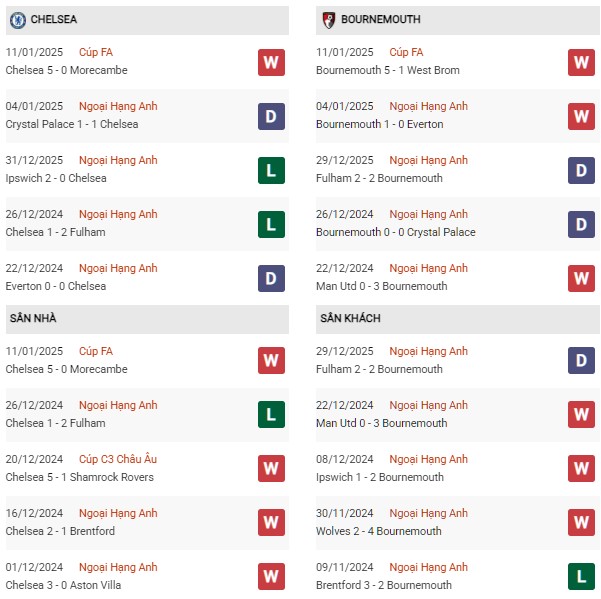Open Cúp FA link beside Bournemouth 5-1 West Brom
Screen dimensions: 601x599
pyautogui.click(x=406, y=52)
